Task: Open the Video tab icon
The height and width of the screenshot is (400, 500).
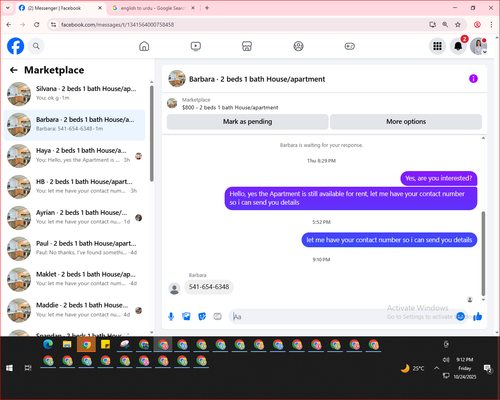Action: [x=196, y=46]
